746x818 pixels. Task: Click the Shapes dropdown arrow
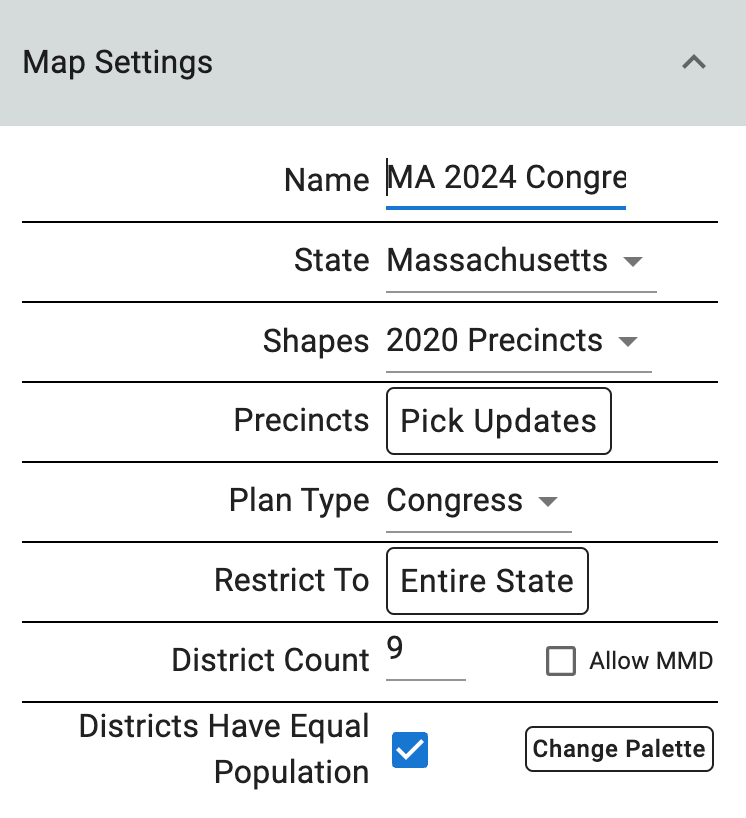point(628,341)
